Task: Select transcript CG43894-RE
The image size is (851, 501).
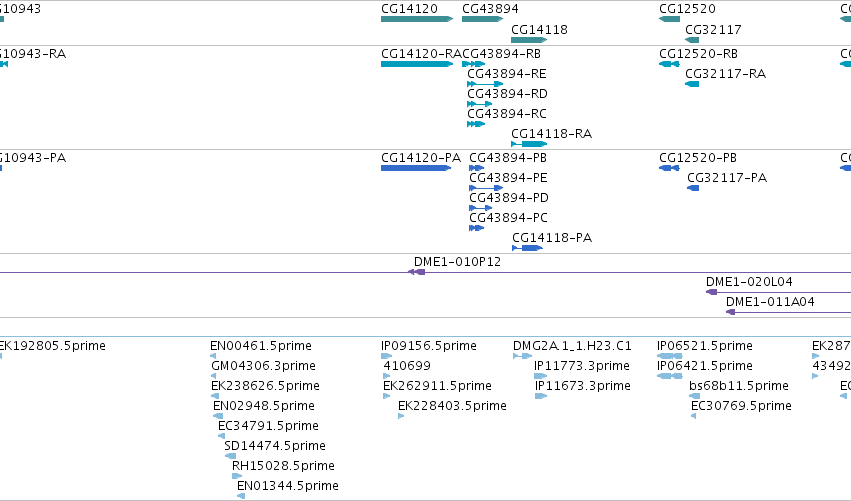Action: click(485, 84)
